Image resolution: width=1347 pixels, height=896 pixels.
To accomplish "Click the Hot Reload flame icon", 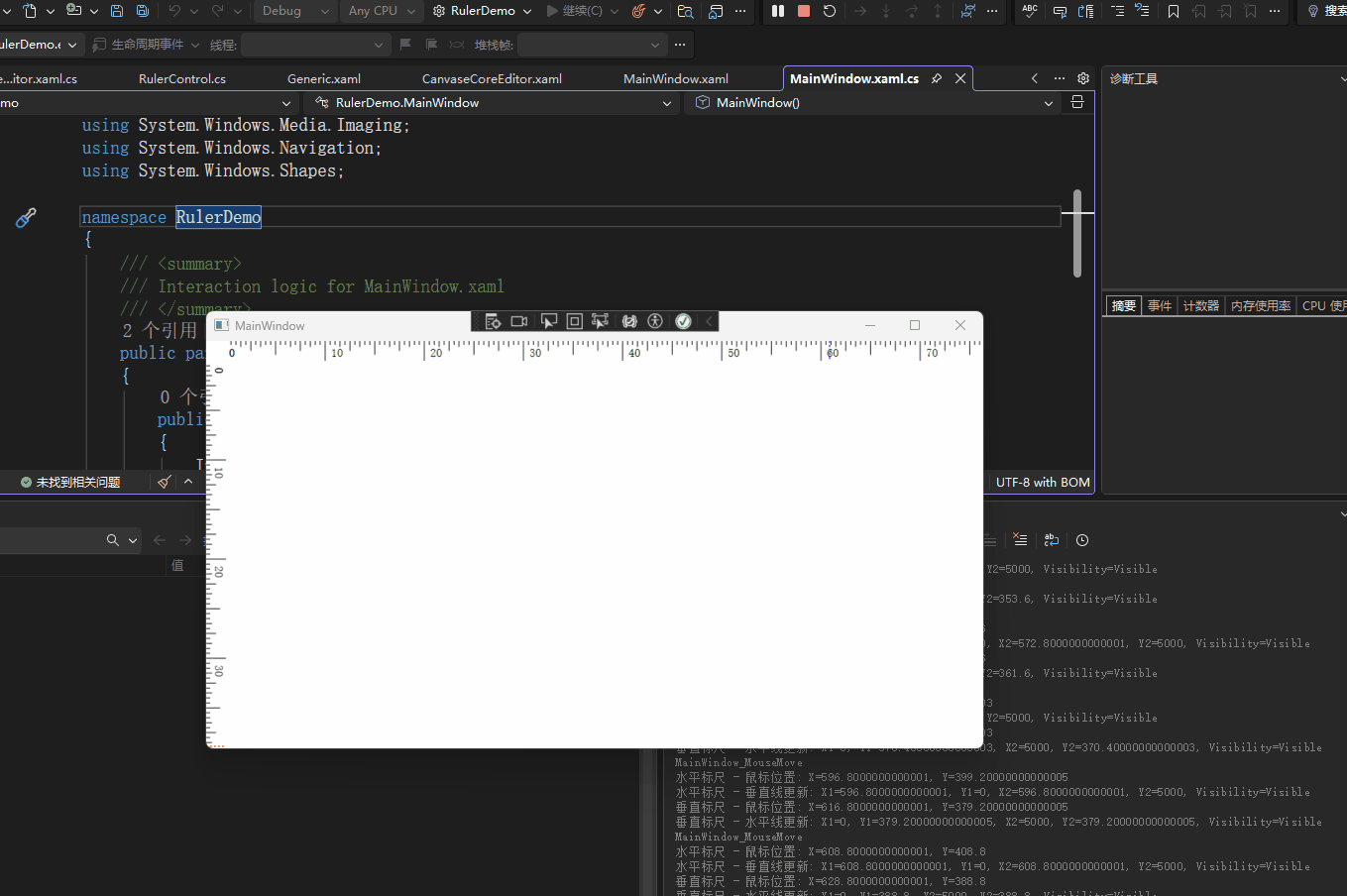I will pos(638,11).
